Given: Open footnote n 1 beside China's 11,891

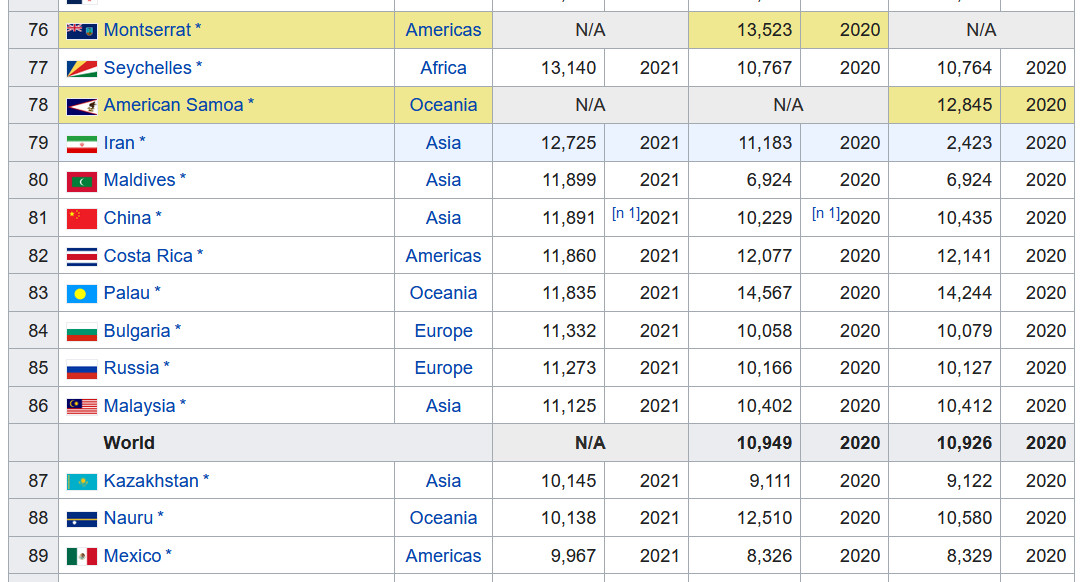Looking at the screenshot, I should [x=625, y=214].
